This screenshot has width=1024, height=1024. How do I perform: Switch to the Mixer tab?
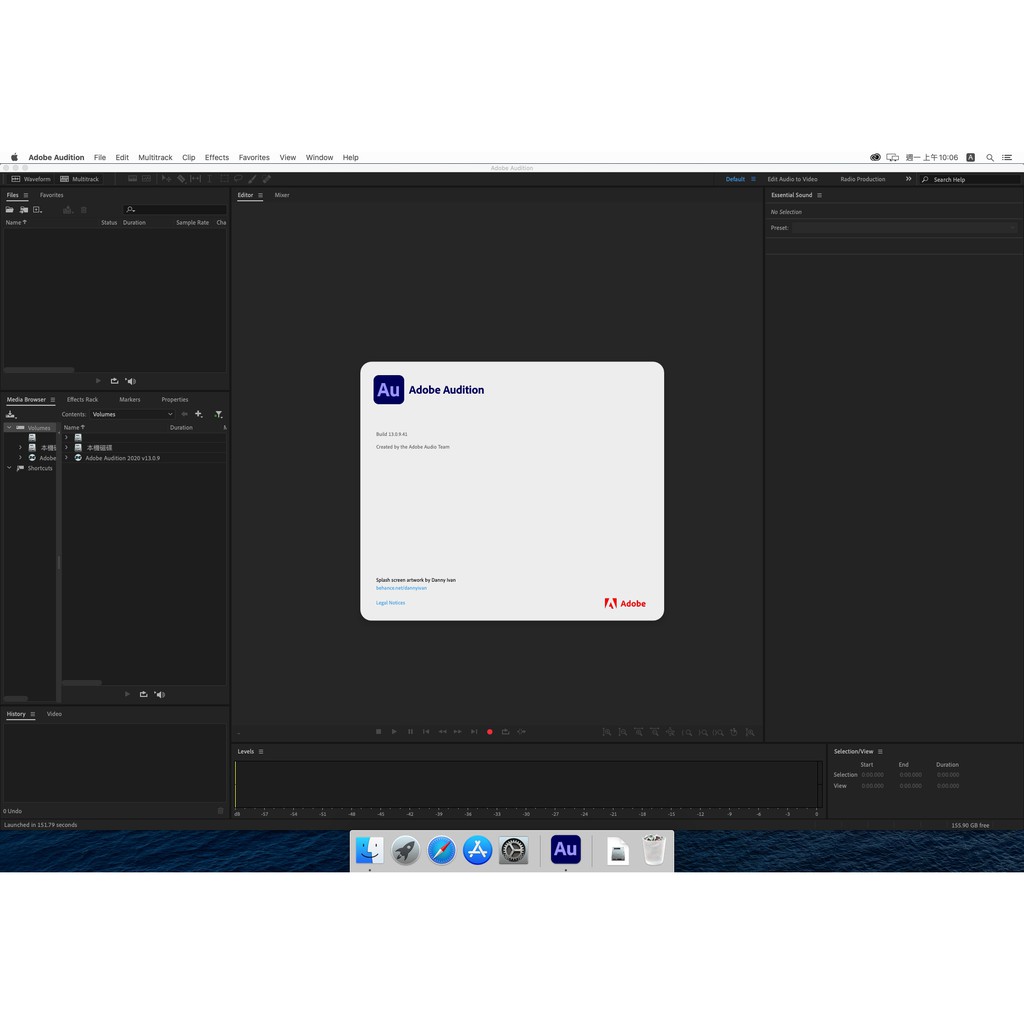[x=281, y=195]
